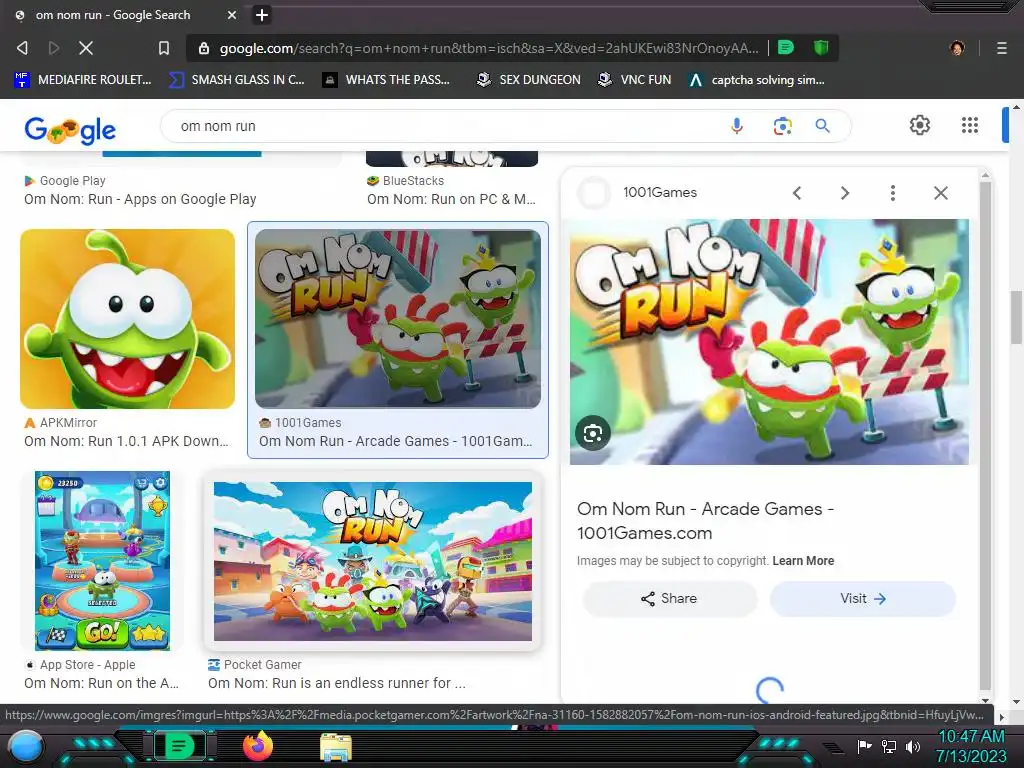This screenshot has height=768, width=1024.
Task: Click Om Nom: Run 1.0.1 APK Down... caption
Action: coord(126,441)
